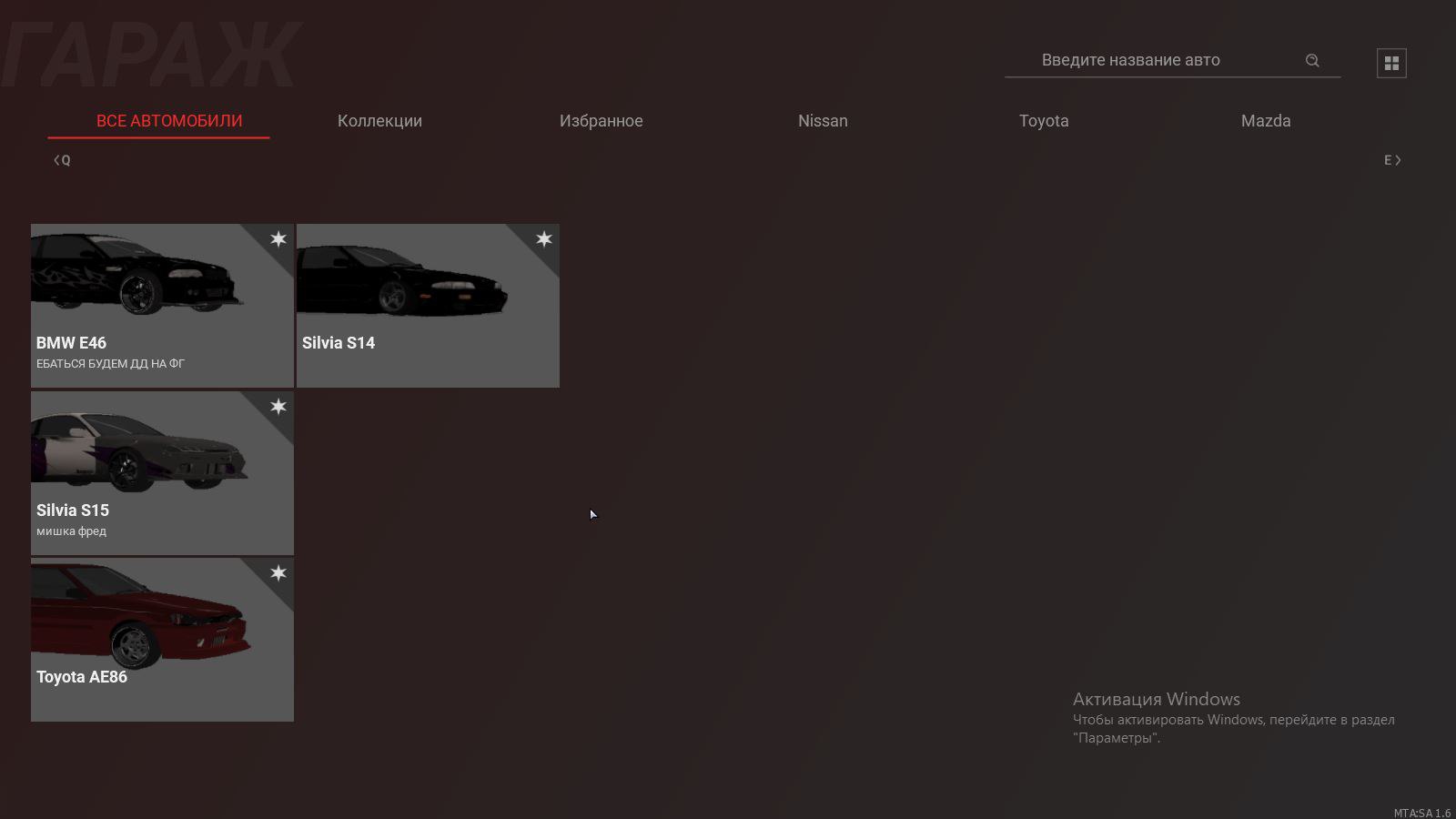1456x819 pixels.
Task: Go to next tabs with E arrow
Action: pos(1392,160)
